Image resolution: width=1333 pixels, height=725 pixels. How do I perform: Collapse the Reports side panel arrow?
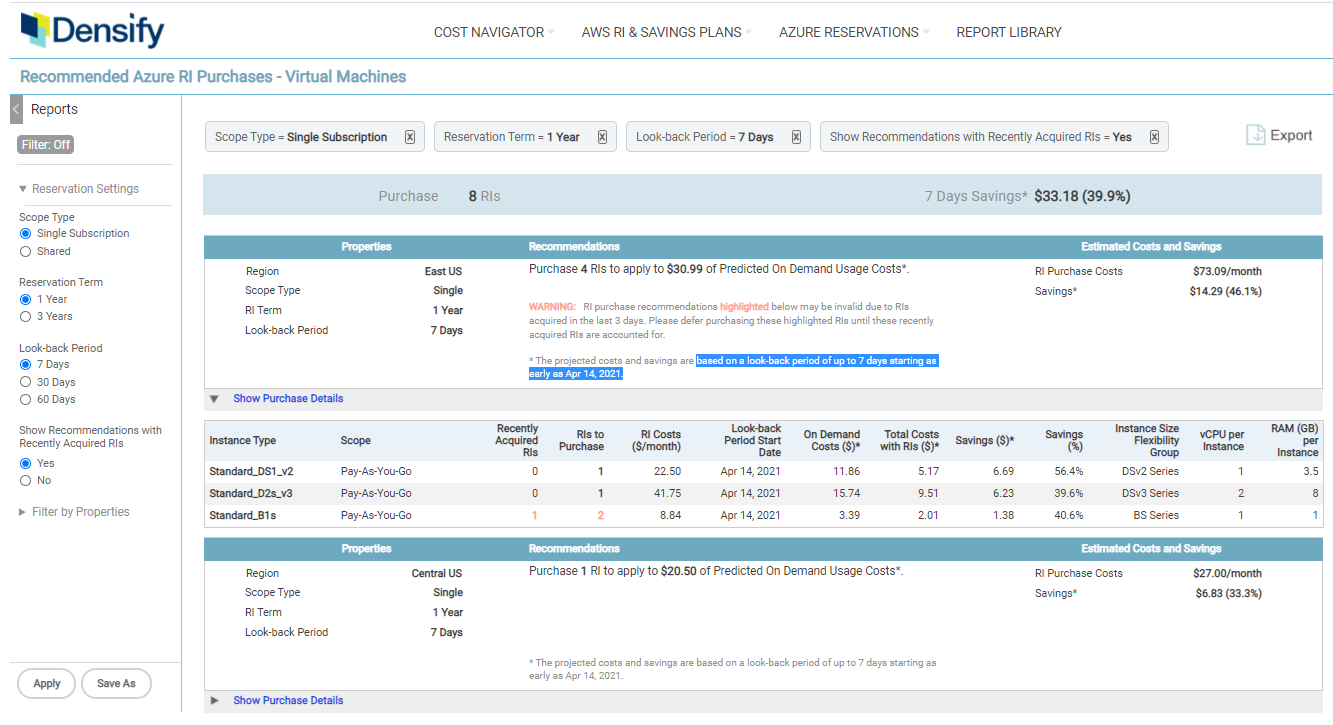(16, 109)
